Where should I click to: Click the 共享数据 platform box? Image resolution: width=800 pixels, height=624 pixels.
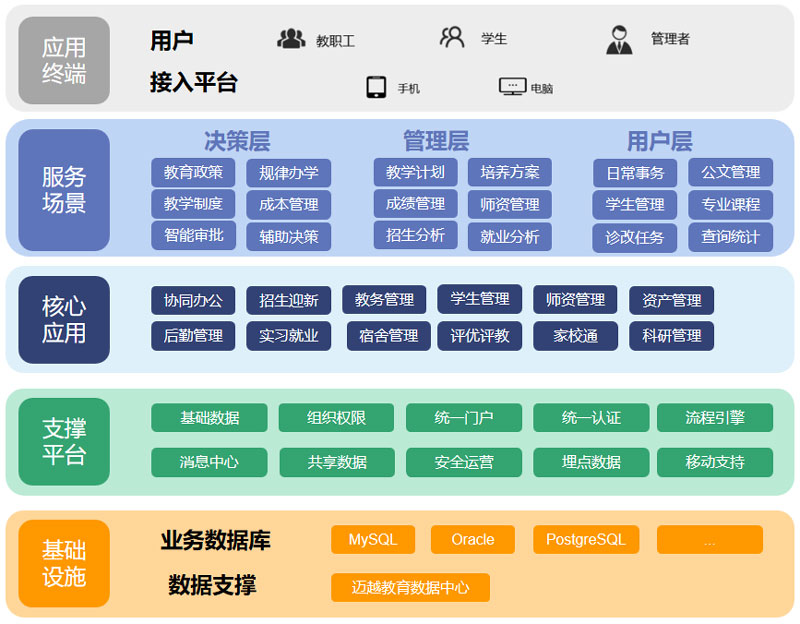[337, 462]
